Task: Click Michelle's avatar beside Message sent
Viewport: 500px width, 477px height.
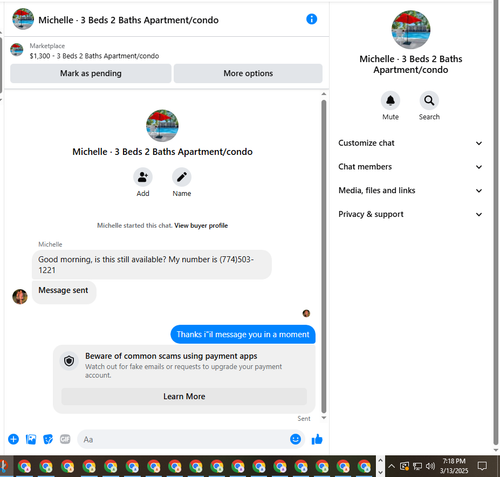Action: click(20, 296)
